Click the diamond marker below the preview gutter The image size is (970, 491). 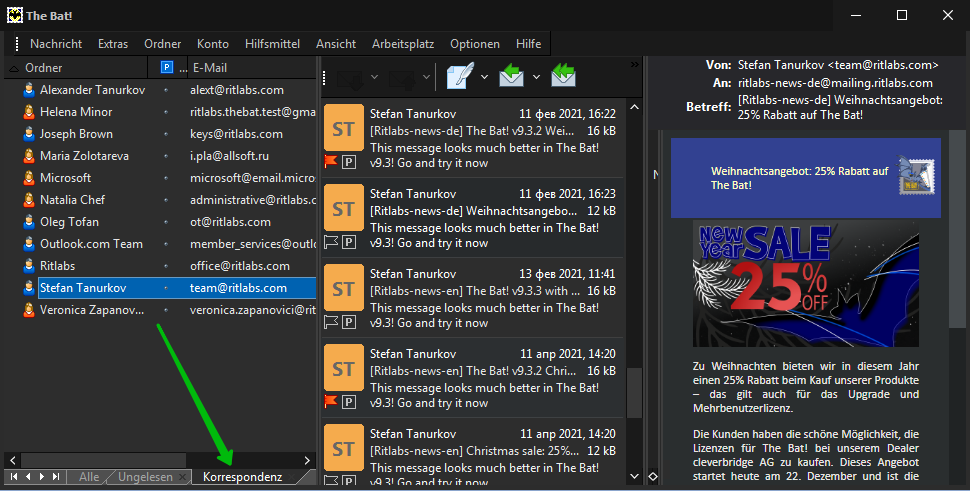(x=653, y=477)
